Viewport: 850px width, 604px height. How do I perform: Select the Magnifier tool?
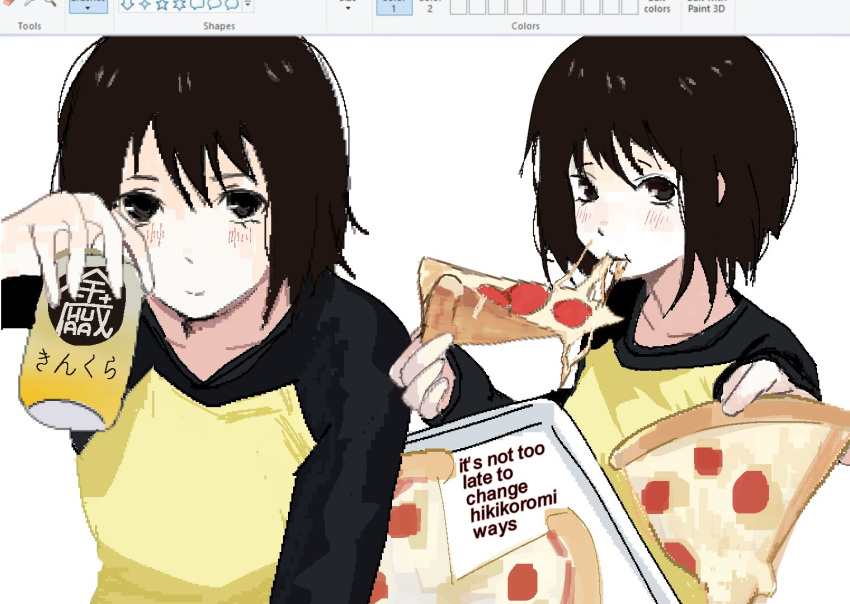[x=47, y=4]
